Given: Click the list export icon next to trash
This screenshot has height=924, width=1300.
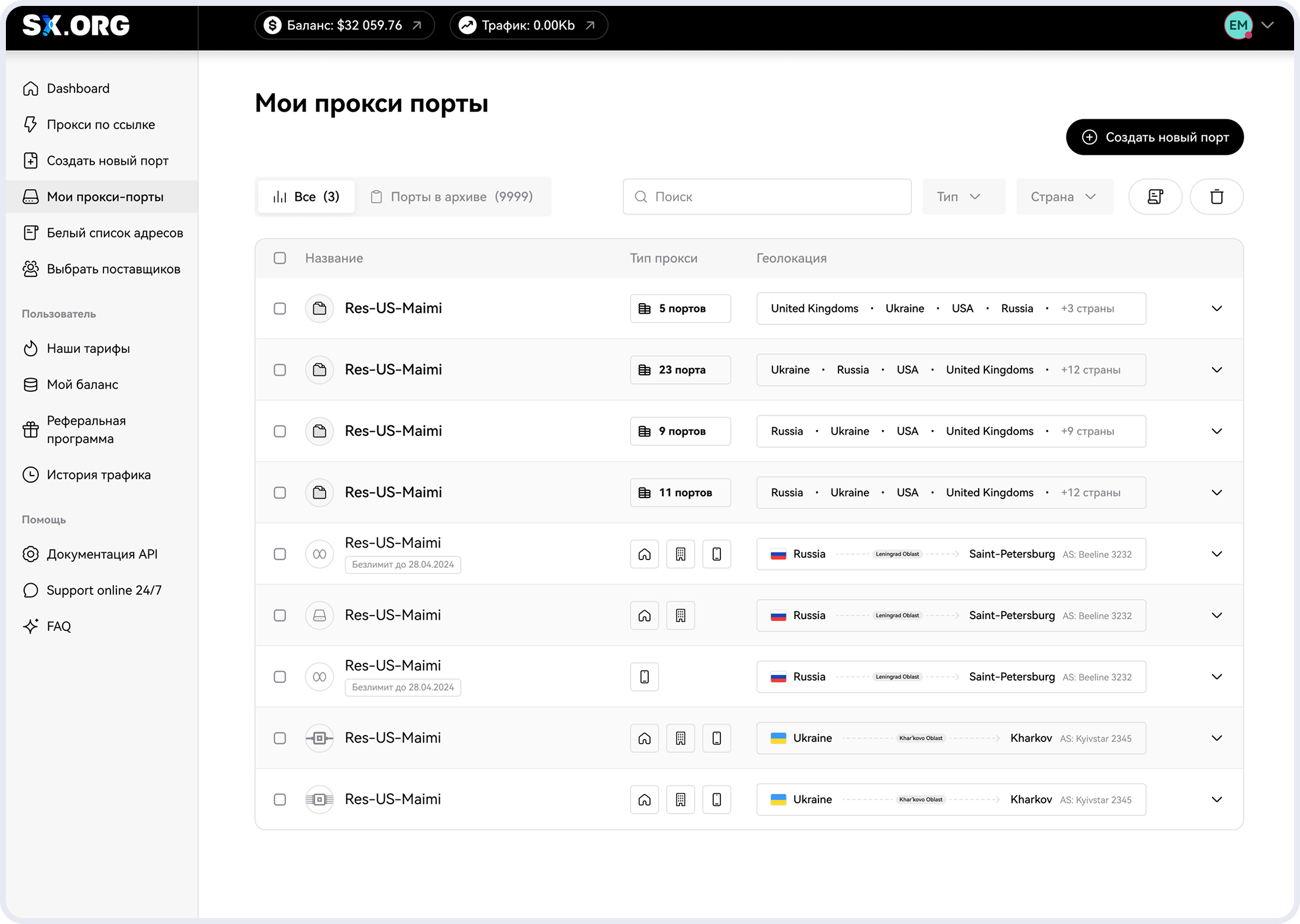Looking at the screenshot, I should pyautogui.click(x=1155, y=197).
